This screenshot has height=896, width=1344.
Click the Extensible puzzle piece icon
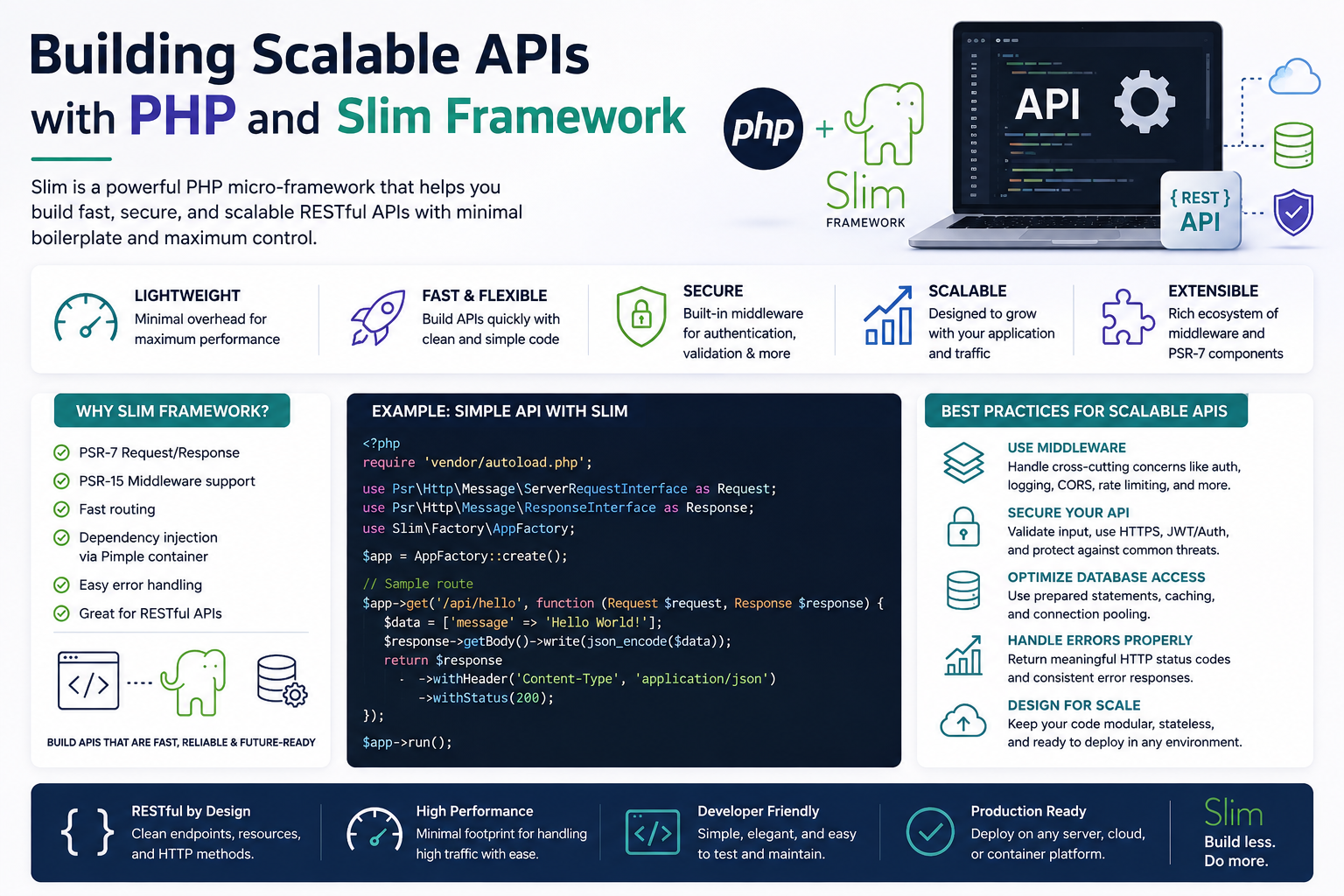[1128, 317]
